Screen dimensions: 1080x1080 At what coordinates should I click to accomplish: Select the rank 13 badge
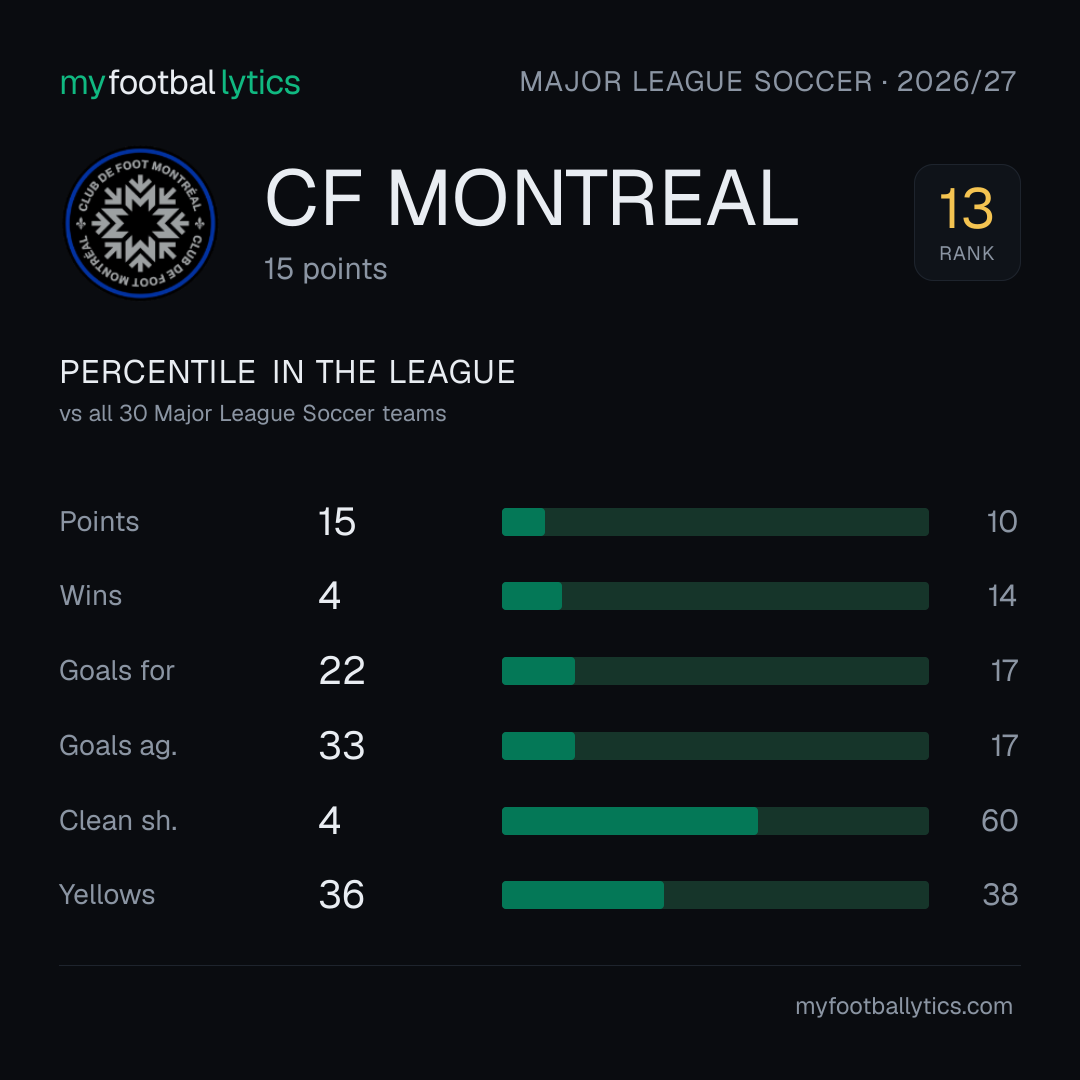pyautogui.click(x=966, y=222)
